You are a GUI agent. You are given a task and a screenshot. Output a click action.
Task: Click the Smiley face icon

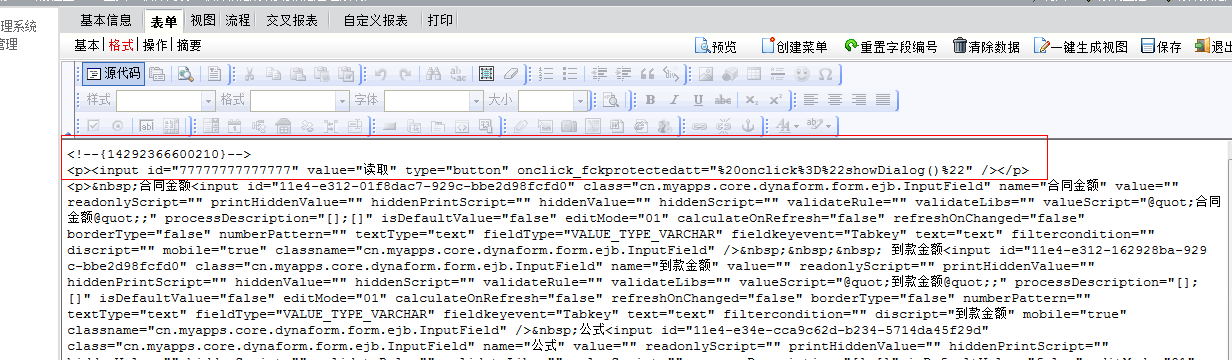pyautogui.click(x=802, y=74)
